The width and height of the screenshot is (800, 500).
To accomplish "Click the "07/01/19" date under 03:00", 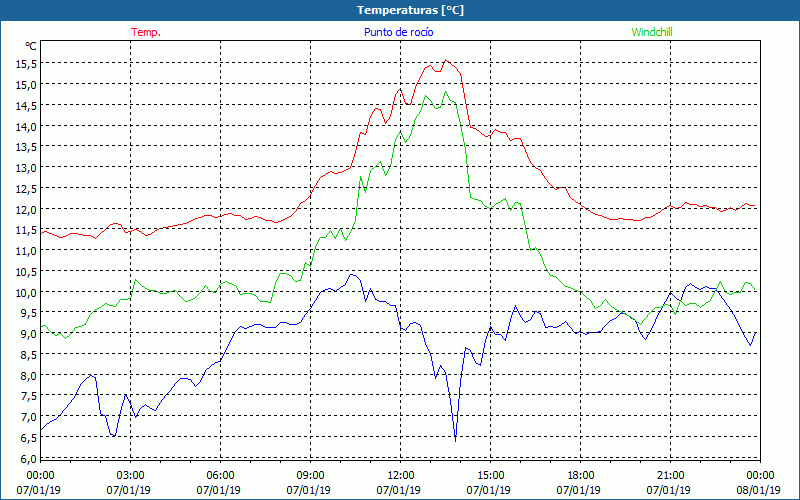I will pos(129,490).
